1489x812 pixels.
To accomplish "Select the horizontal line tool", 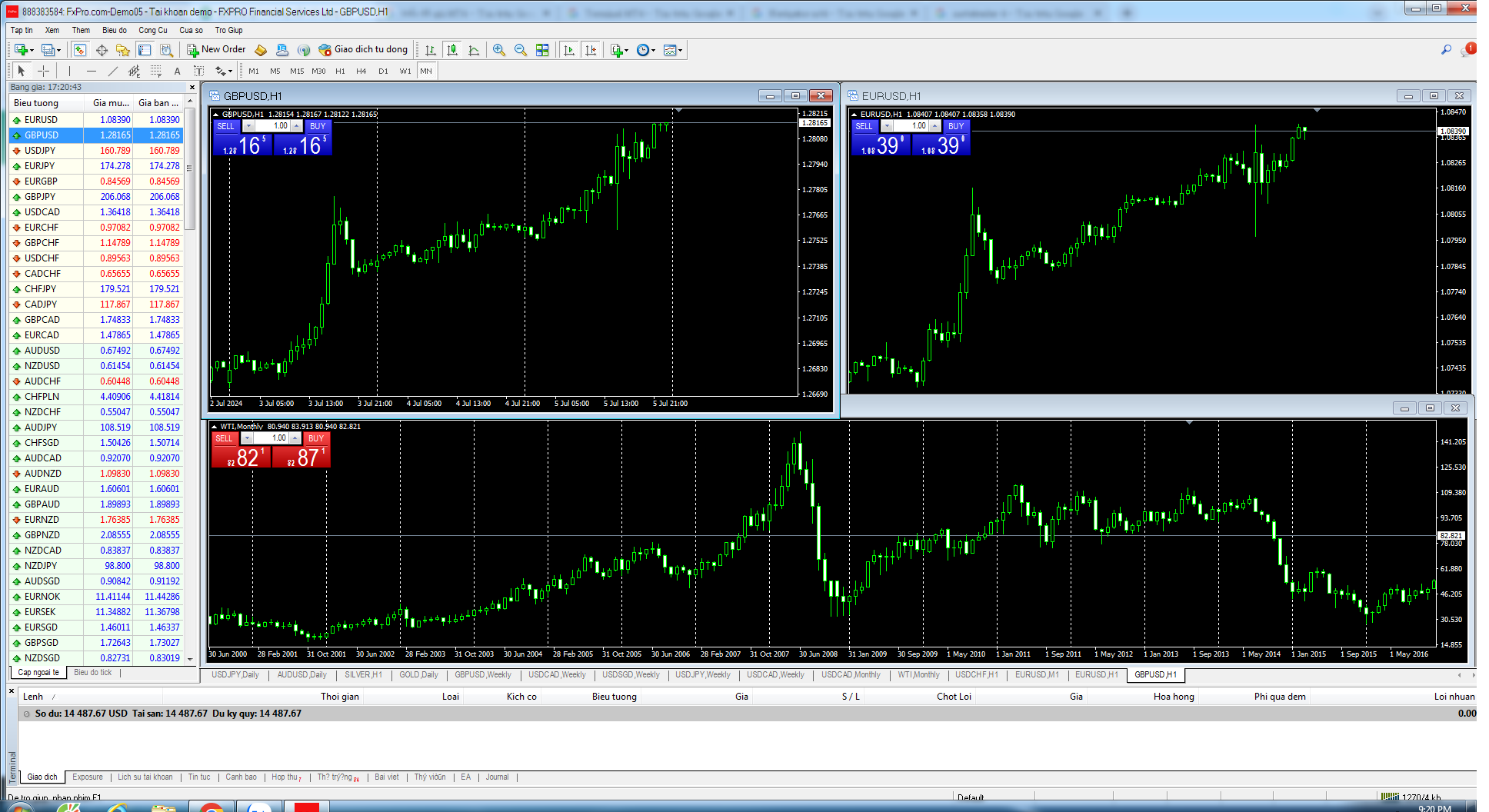I will pos(91,71).
